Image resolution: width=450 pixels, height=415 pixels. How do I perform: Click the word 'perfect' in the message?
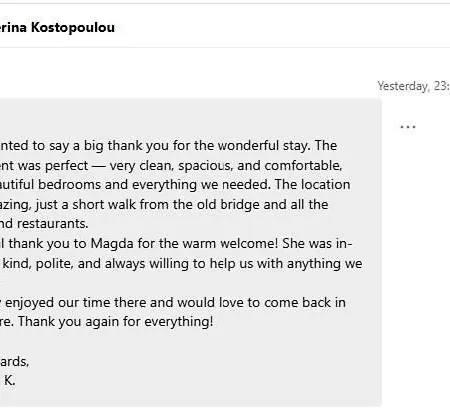coord(67,166)
